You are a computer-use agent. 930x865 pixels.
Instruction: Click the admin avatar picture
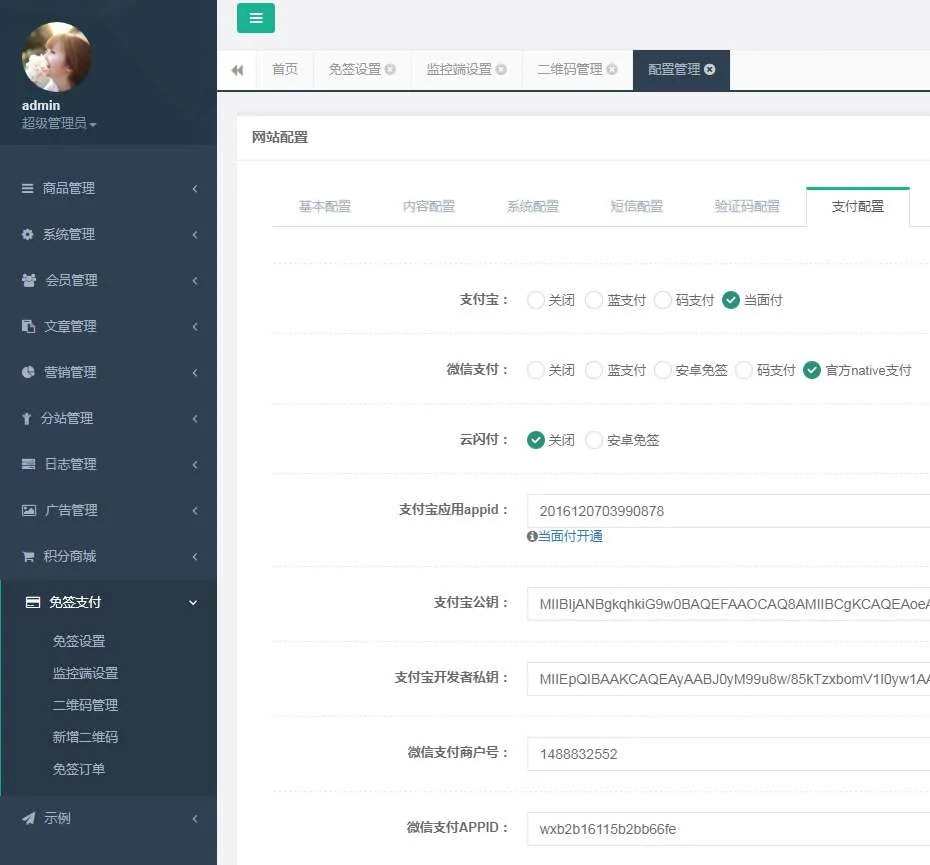coord(57,57)
